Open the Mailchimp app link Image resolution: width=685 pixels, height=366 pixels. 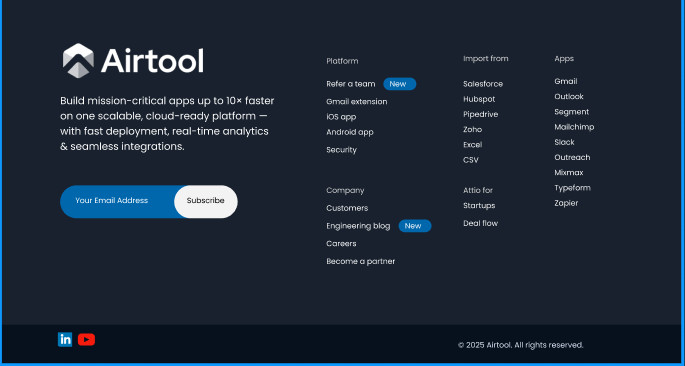tap(574, 127)
